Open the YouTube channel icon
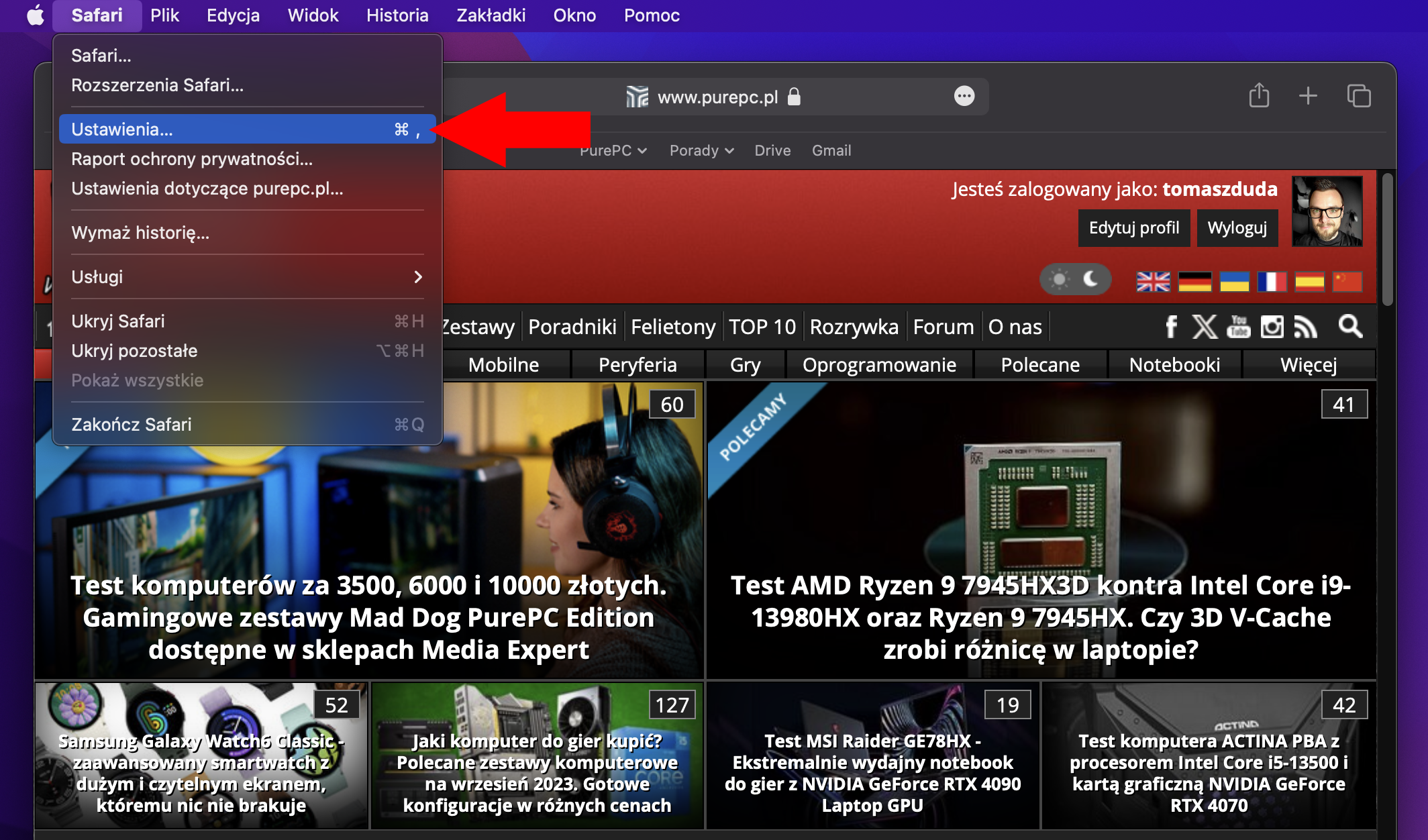The image size is (1428, 840). point(1238,327)
